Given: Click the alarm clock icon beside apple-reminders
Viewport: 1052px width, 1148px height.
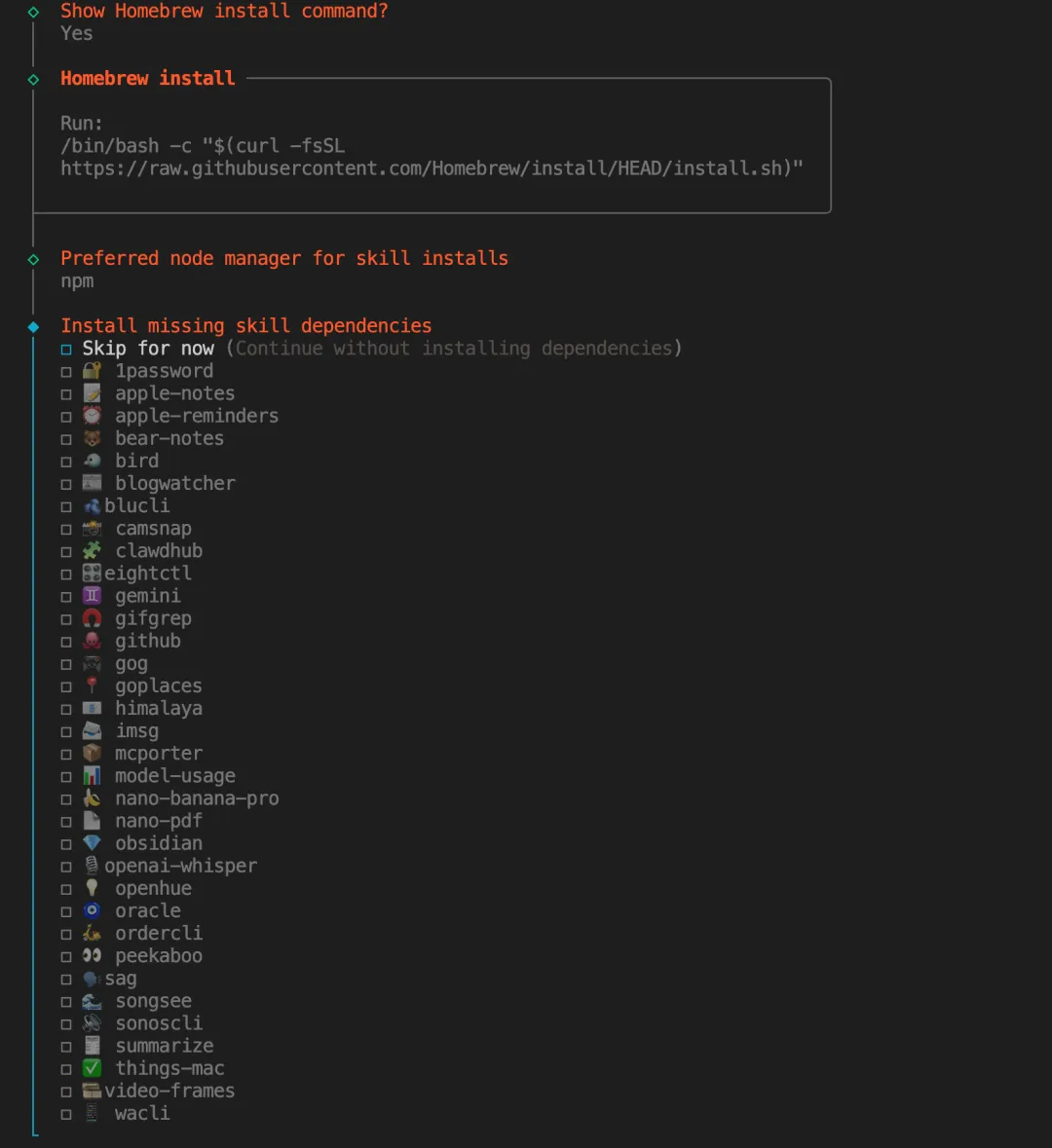Looking at the screenshot, I should point(92,416).
